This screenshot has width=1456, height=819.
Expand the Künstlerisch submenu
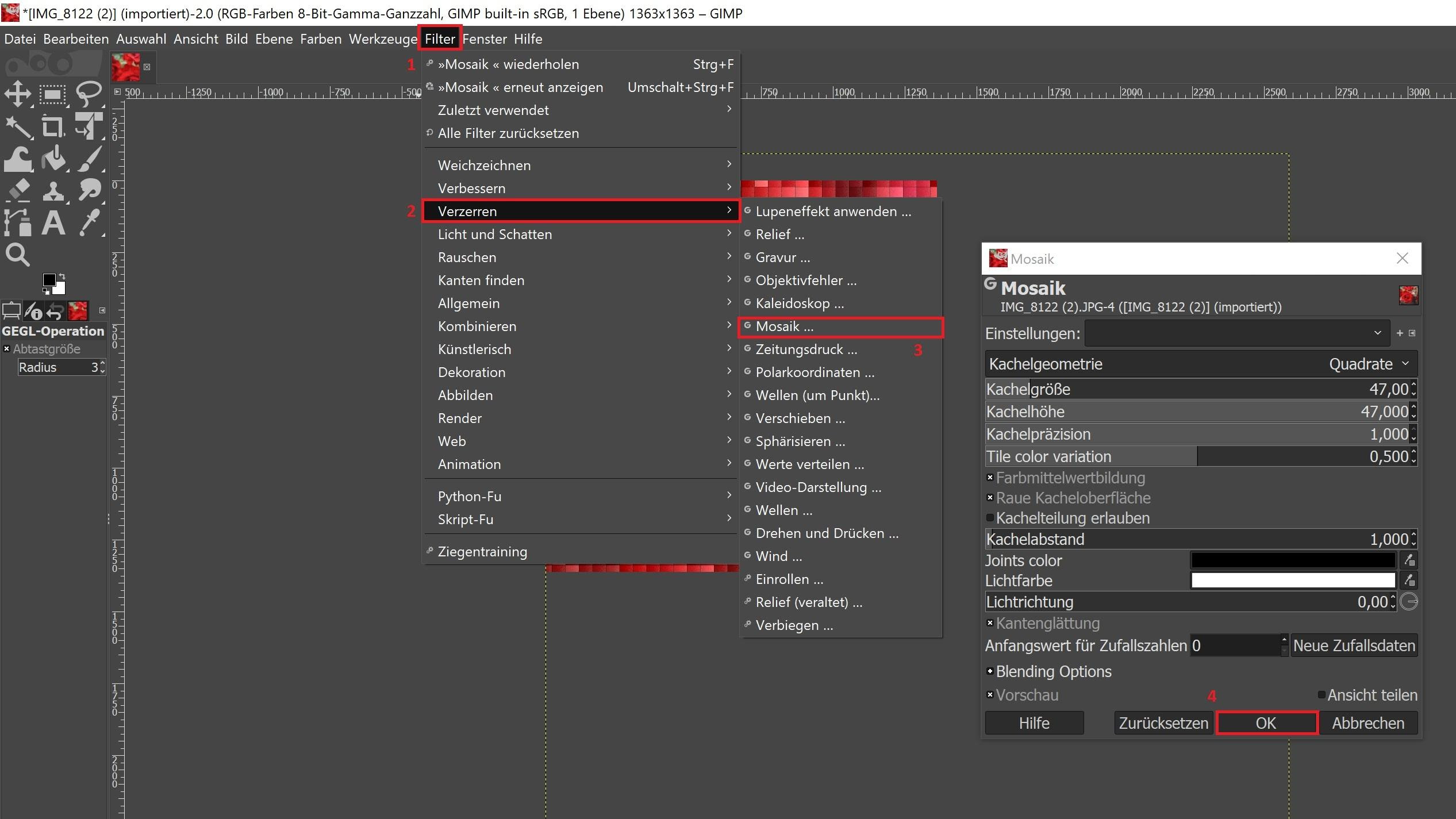coord(581,349)
